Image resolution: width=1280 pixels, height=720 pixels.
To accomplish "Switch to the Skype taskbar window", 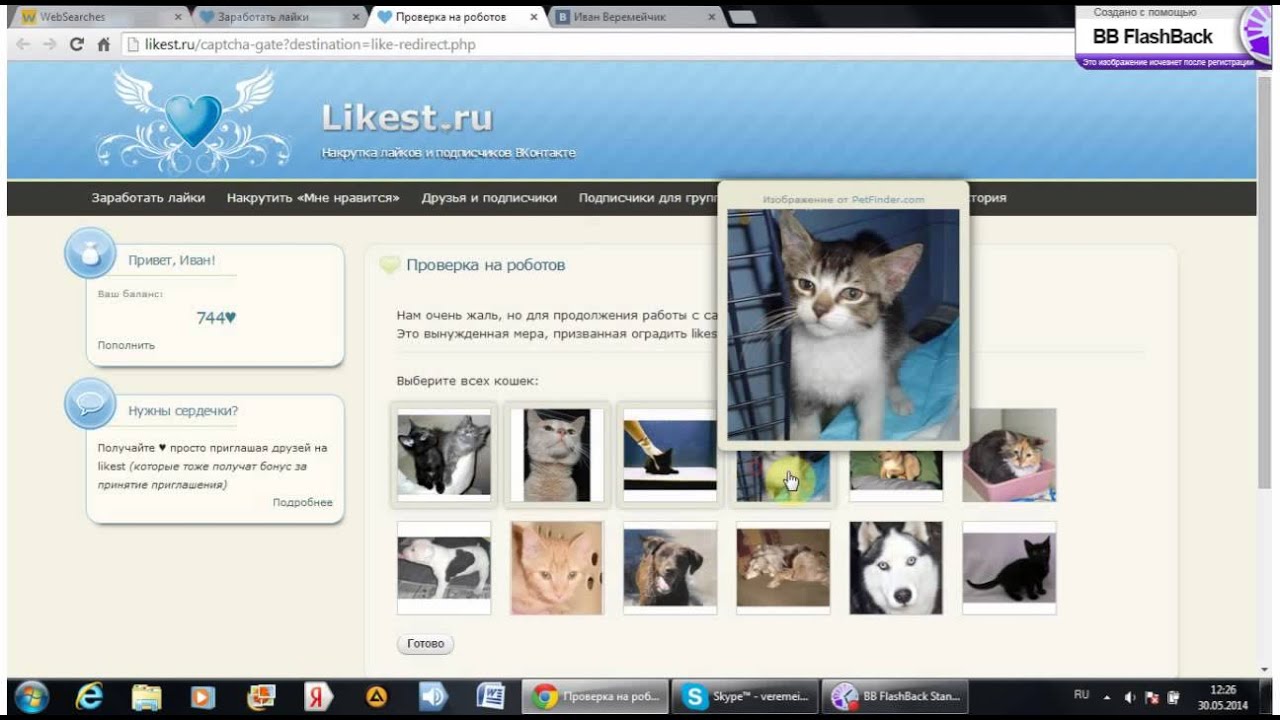I will tap(746, 696).
